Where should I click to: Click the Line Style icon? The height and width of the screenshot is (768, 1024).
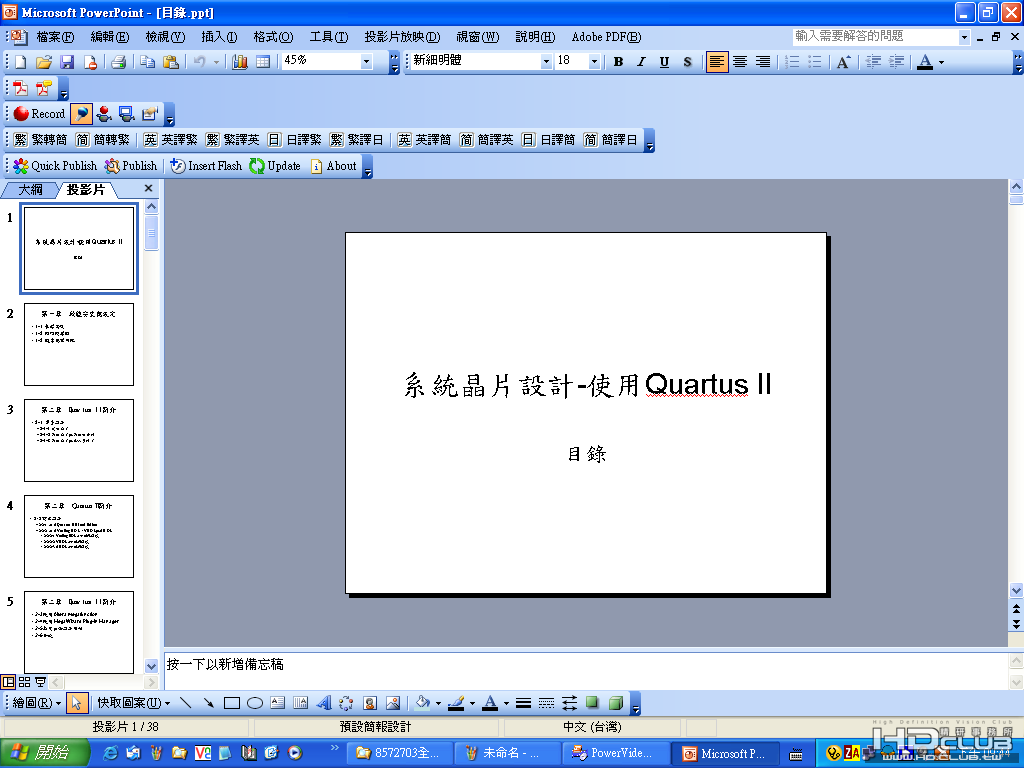pyautogui.click(x=523, y=703)
